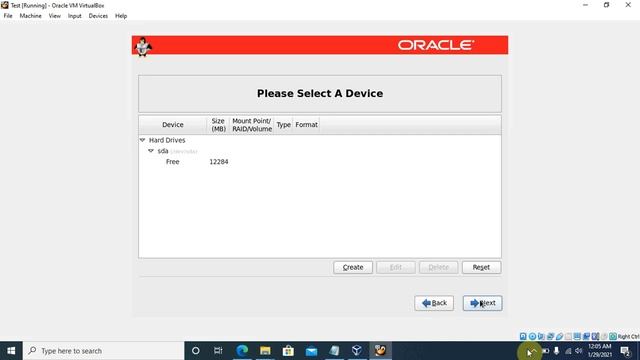Click the Device column header
The image size is (640, 360).
point(173,125)
